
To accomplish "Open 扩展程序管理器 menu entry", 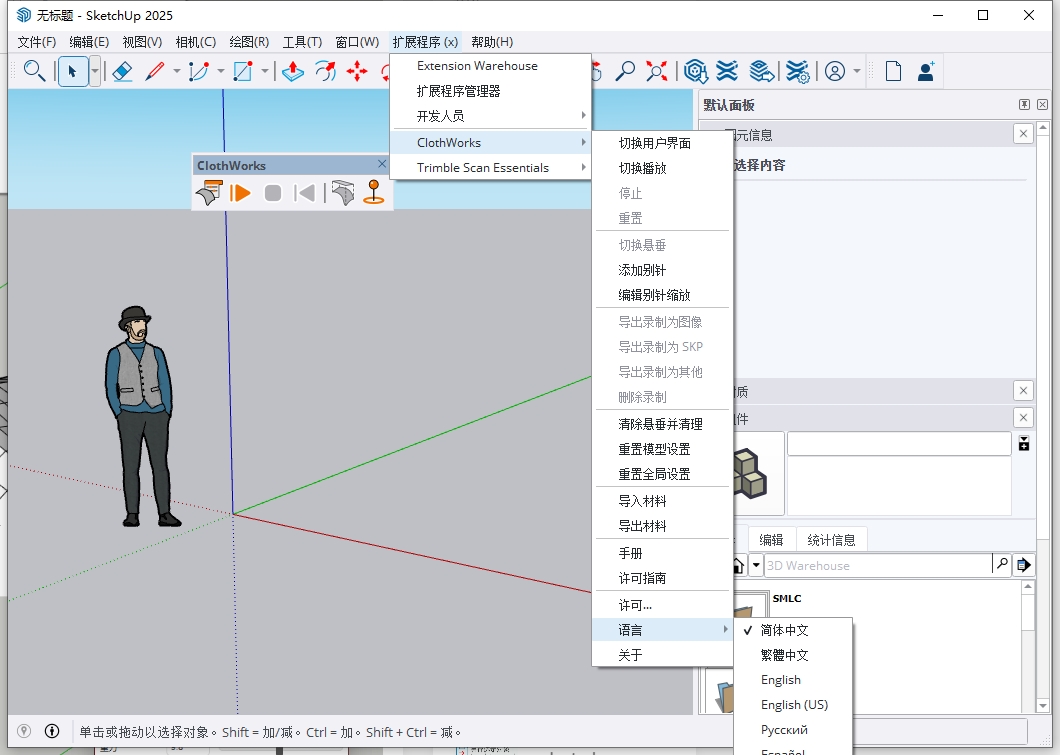I will pos(491,91).
